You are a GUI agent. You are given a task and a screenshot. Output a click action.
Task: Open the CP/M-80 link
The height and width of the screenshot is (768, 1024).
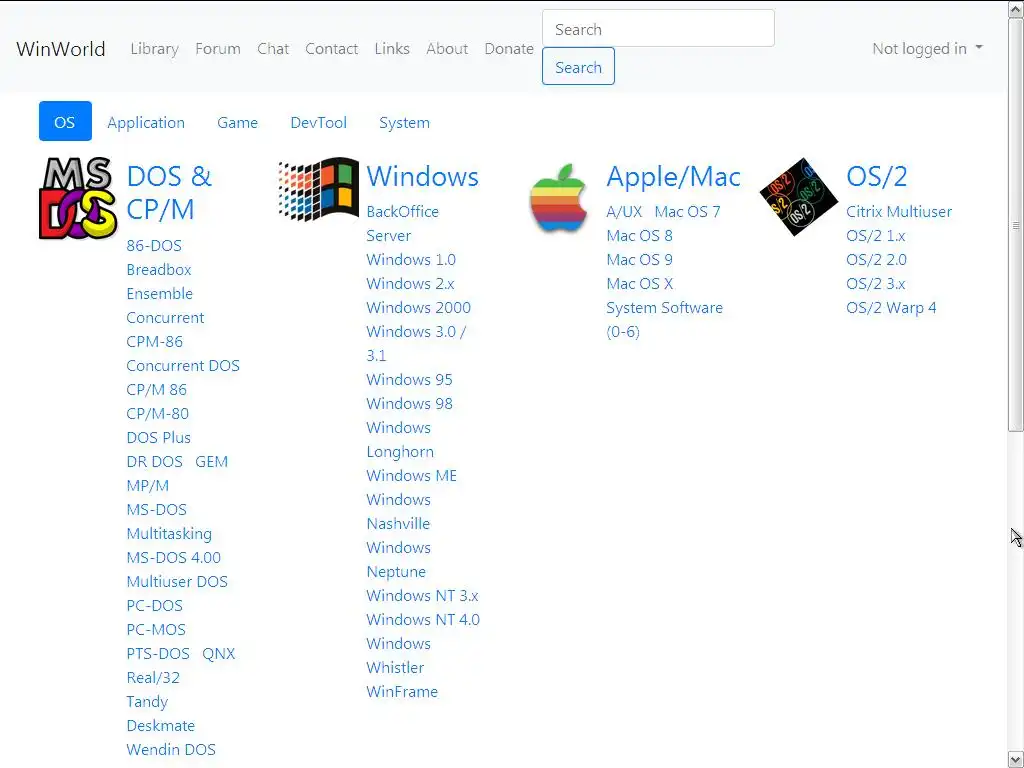(x=157, y=413)
